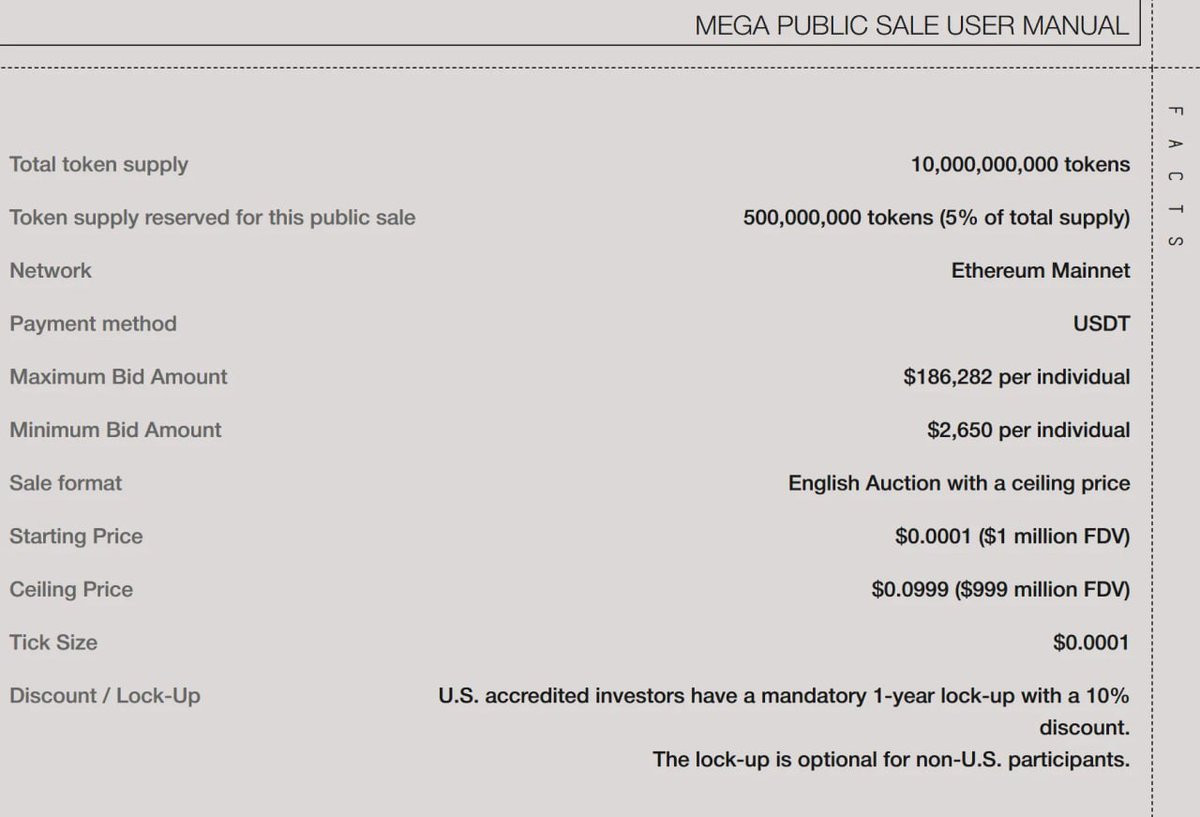Click the Tick Size $0.0001 value
The width and height of the screenshot is (1200, 817).
1091,643
